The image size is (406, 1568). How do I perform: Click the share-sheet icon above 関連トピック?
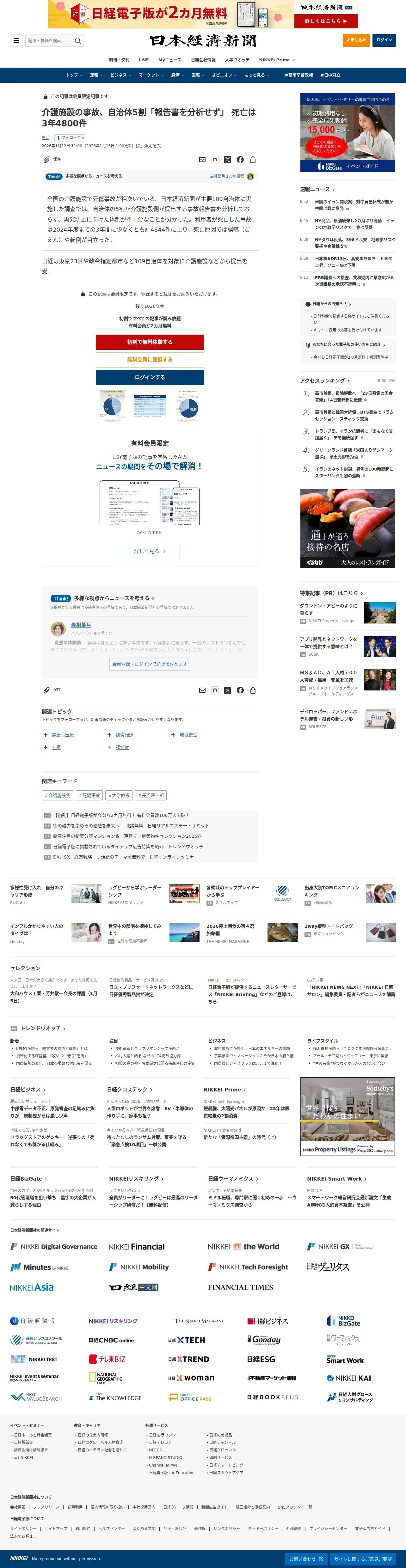tap(253, 690)
